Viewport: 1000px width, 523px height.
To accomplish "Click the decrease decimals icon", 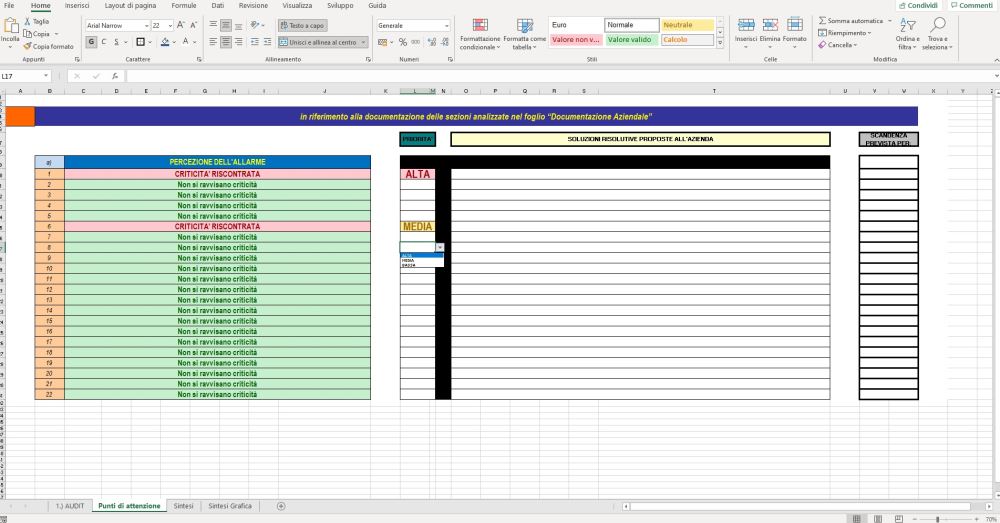I will (445, 42).
